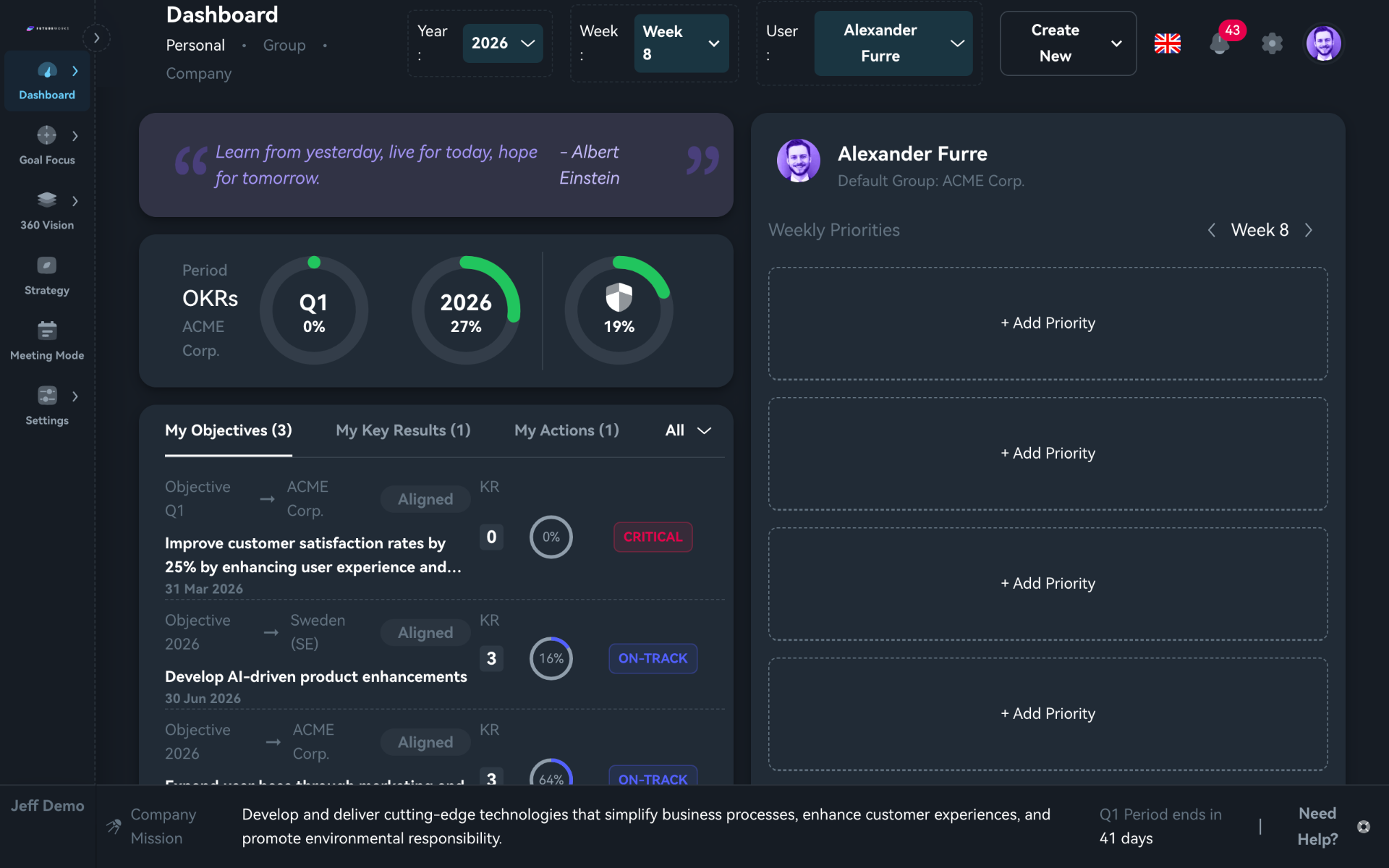1389x868 pixels.
Task: Go to the previous week in Weekly Priorities
Action: pyautogui.click(x=1212, y=230)
